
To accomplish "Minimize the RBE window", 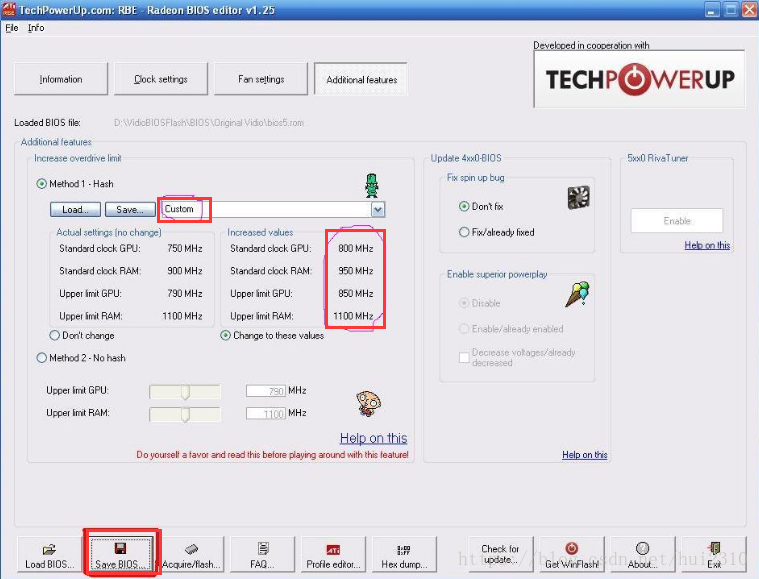I will click(712, 10).
